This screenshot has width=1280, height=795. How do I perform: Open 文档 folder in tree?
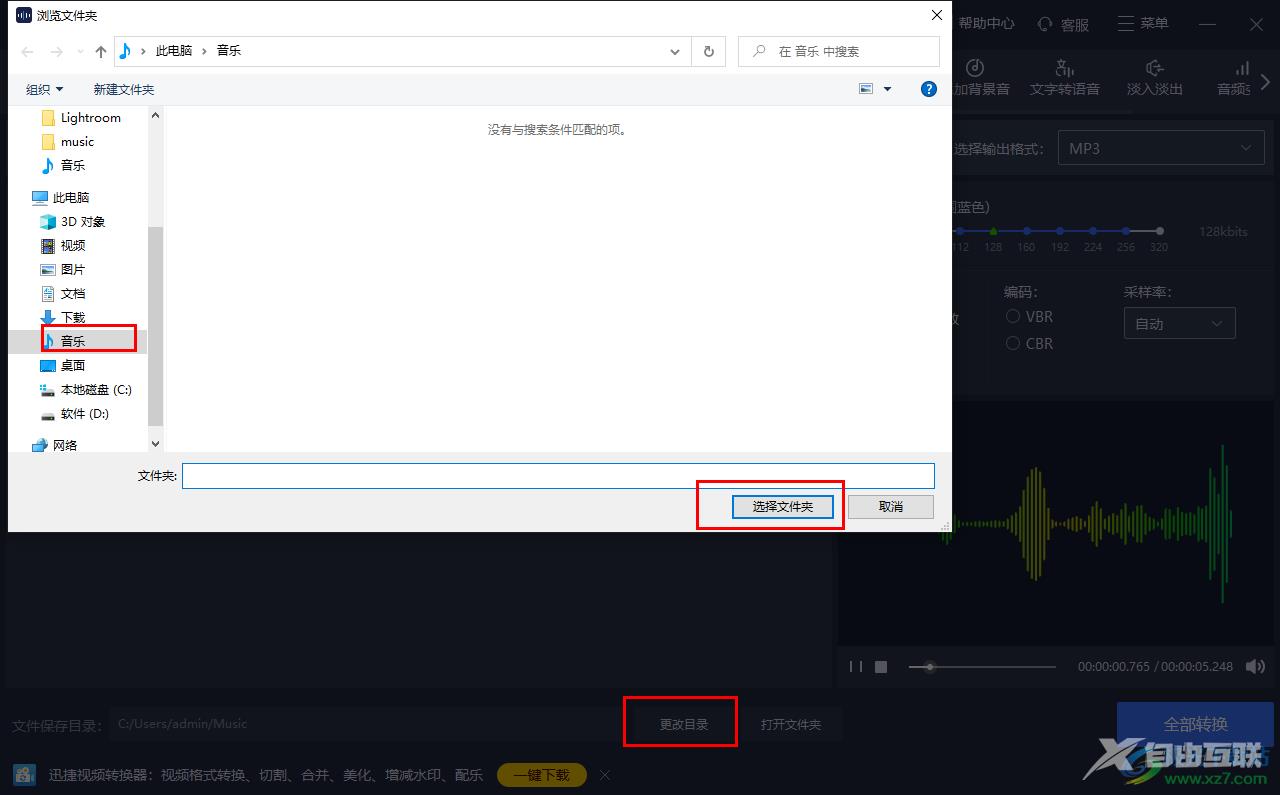pyautogui.click(x=72, y=293)
